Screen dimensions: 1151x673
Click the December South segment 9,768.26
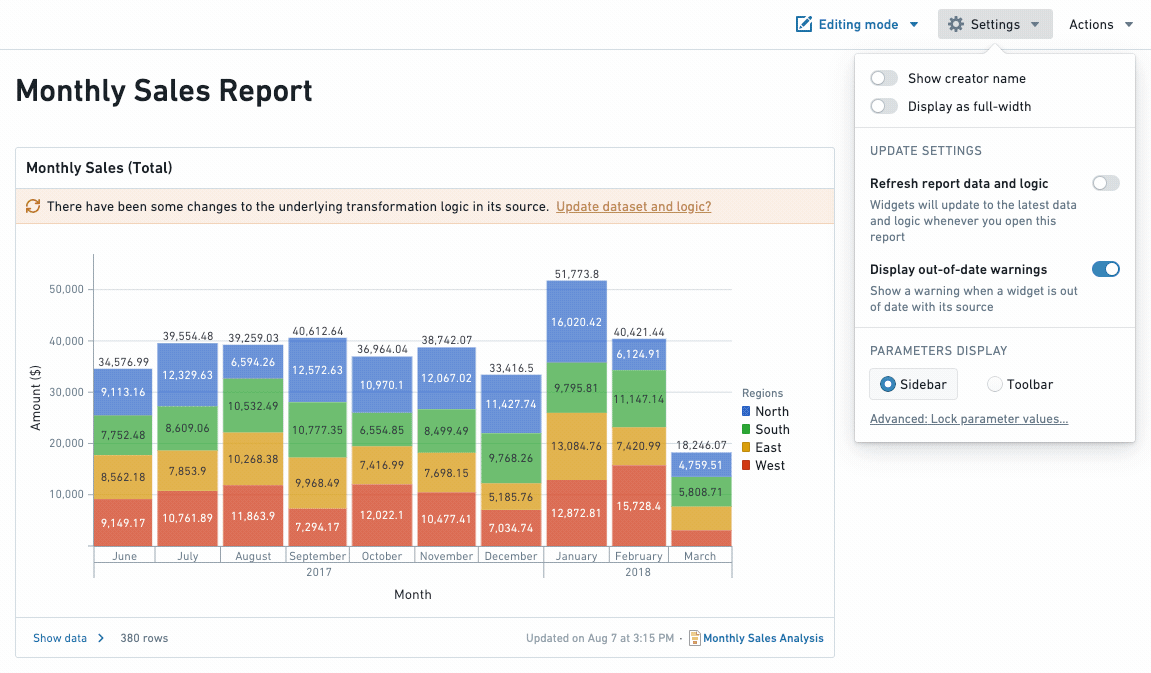(511, 458)
